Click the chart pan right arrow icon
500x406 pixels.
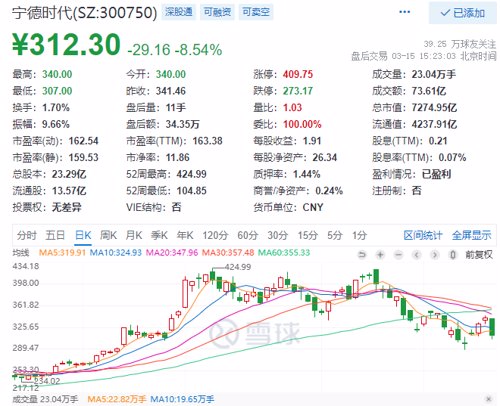pos(434,255)
